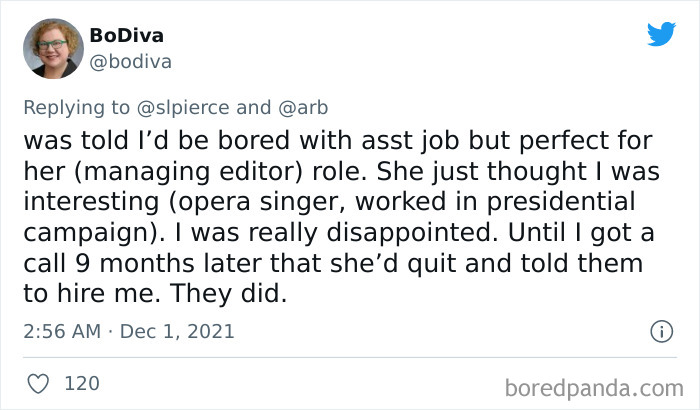Click the BoDiva display name

126,36
